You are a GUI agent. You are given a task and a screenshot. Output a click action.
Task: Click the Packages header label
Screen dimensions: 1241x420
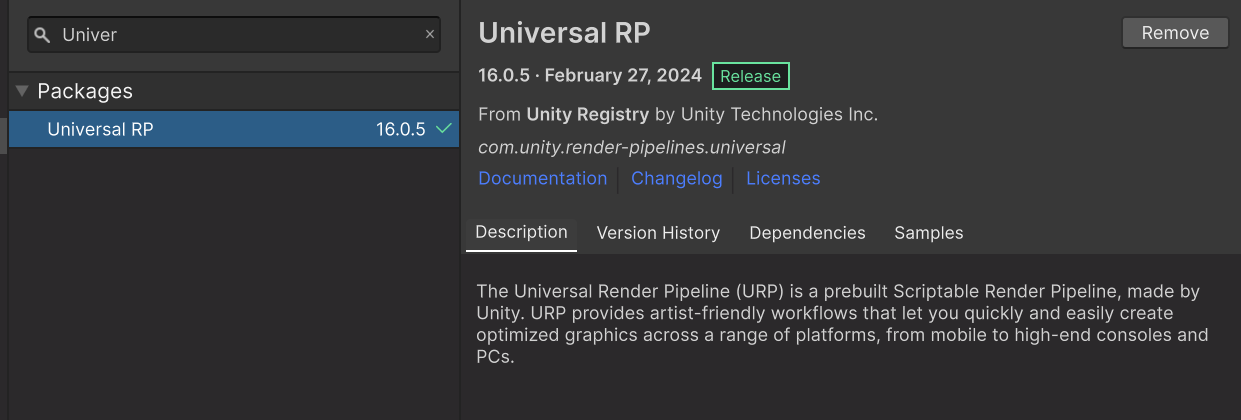(85, 91)
